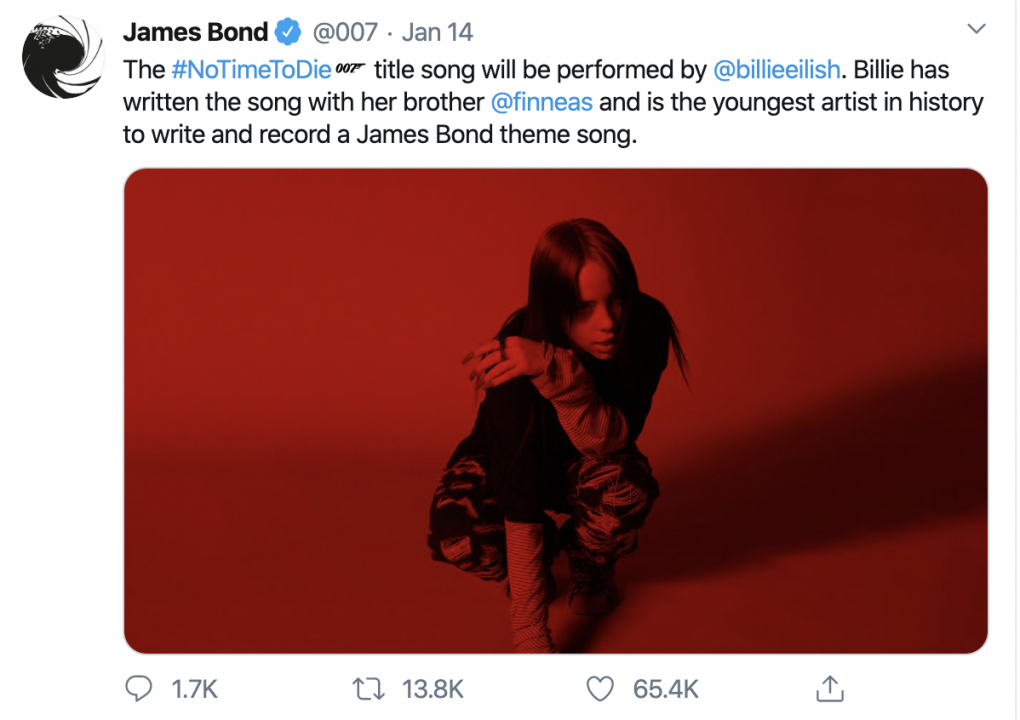Like the tweet with heart icon

point(600,689)
